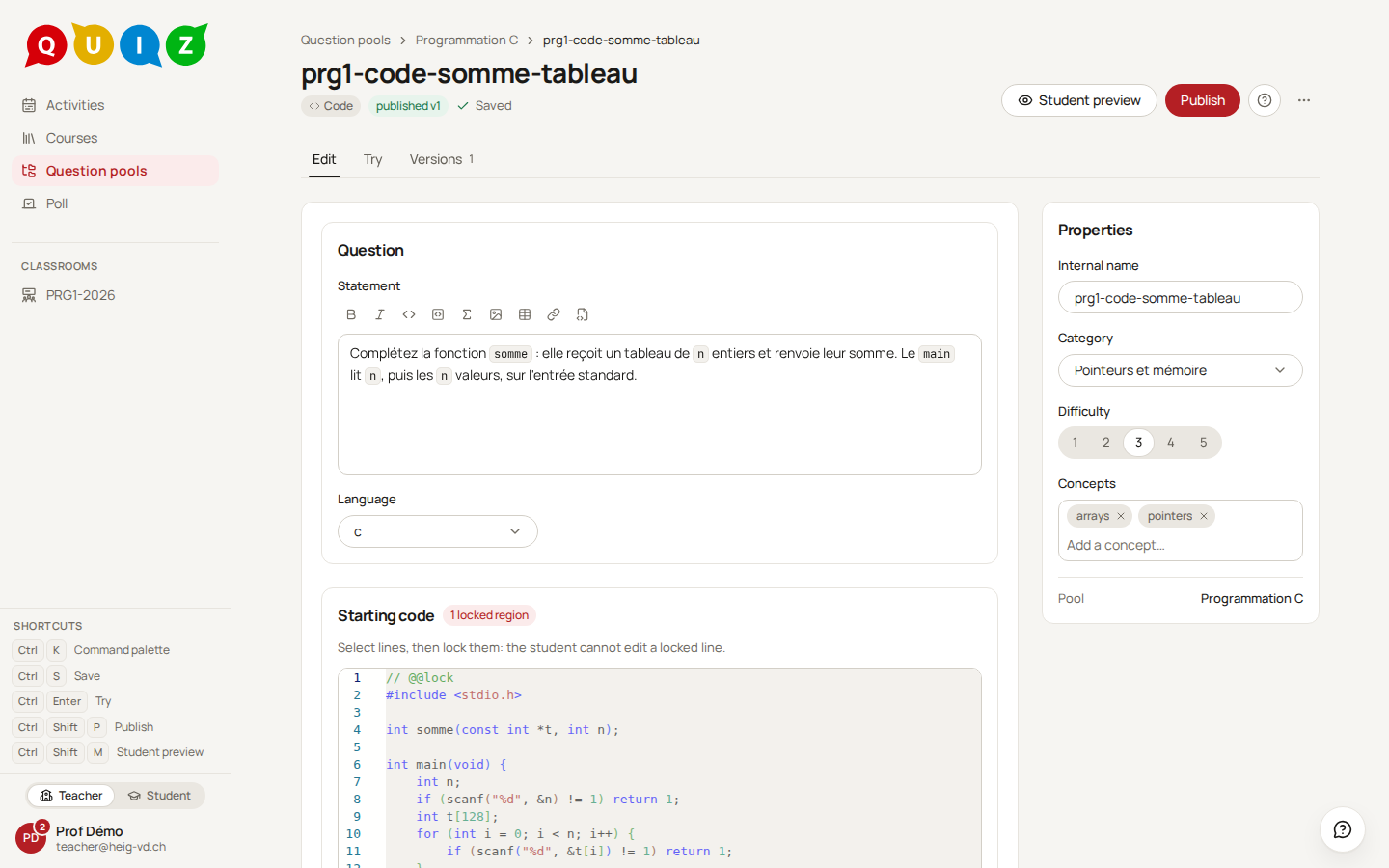
Task: Insert code block in statement
Action: click(x=438, y=314)
